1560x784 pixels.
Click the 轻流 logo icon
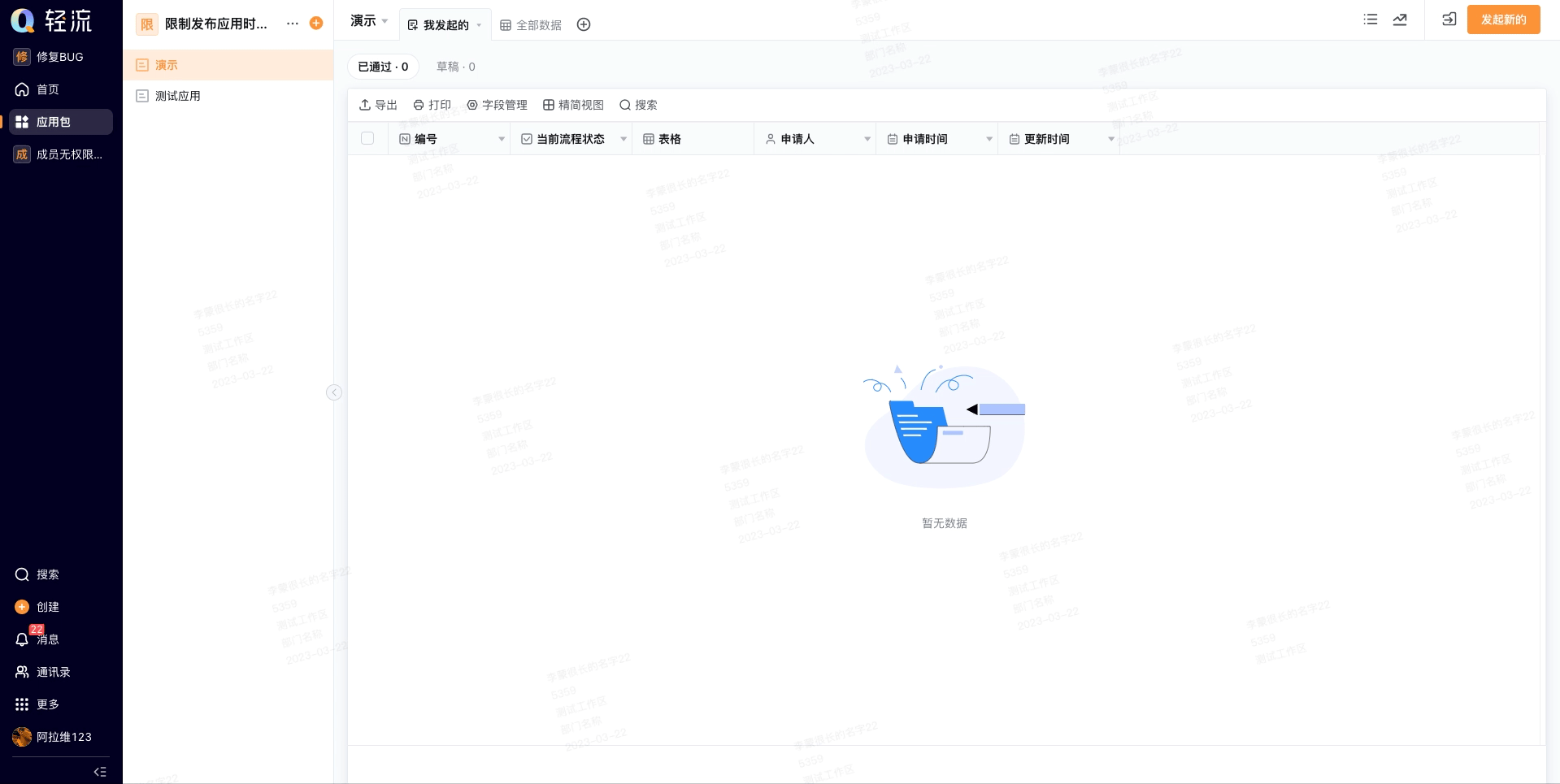point(23,20)
